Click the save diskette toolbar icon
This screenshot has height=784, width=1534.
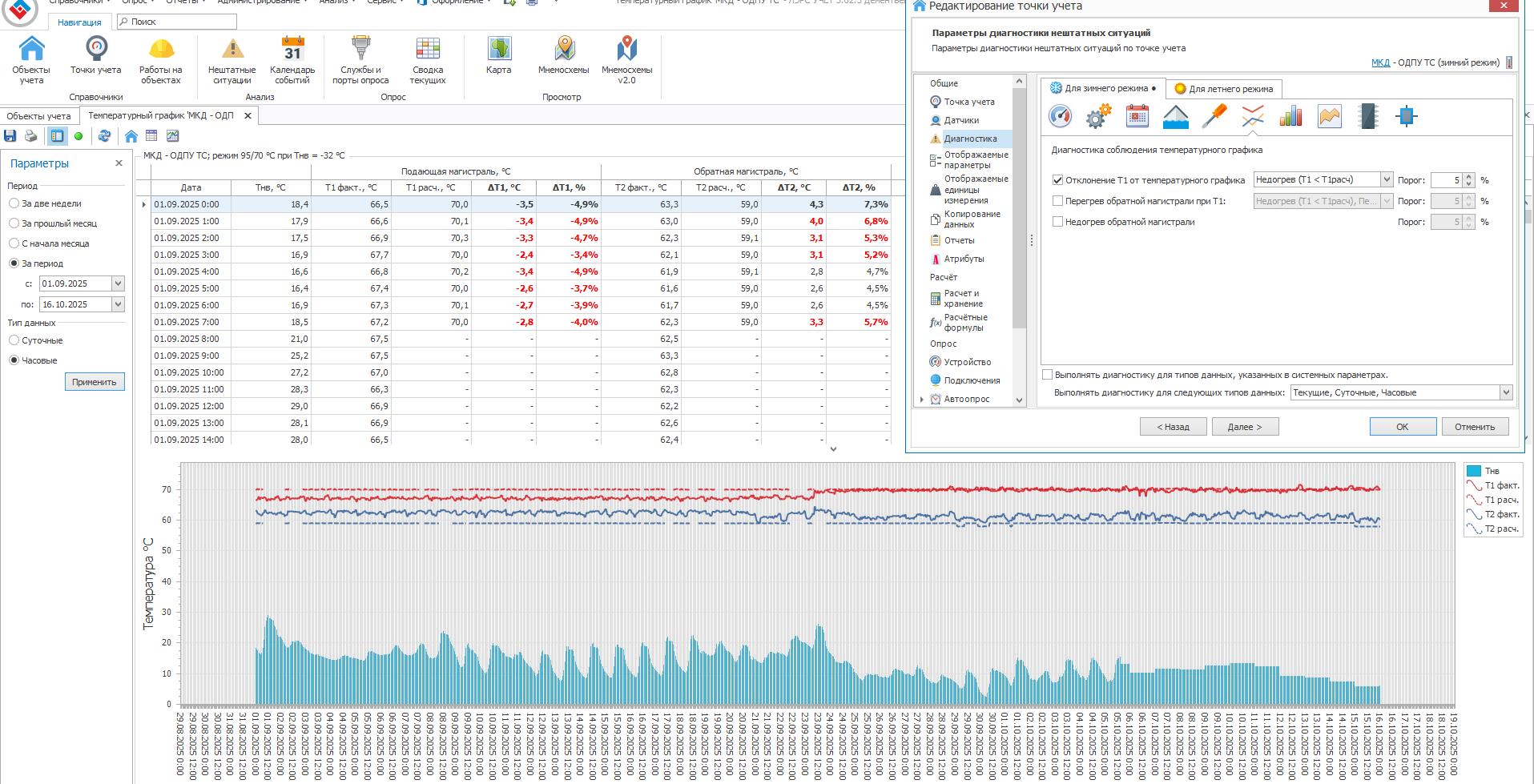coord(10,136)
